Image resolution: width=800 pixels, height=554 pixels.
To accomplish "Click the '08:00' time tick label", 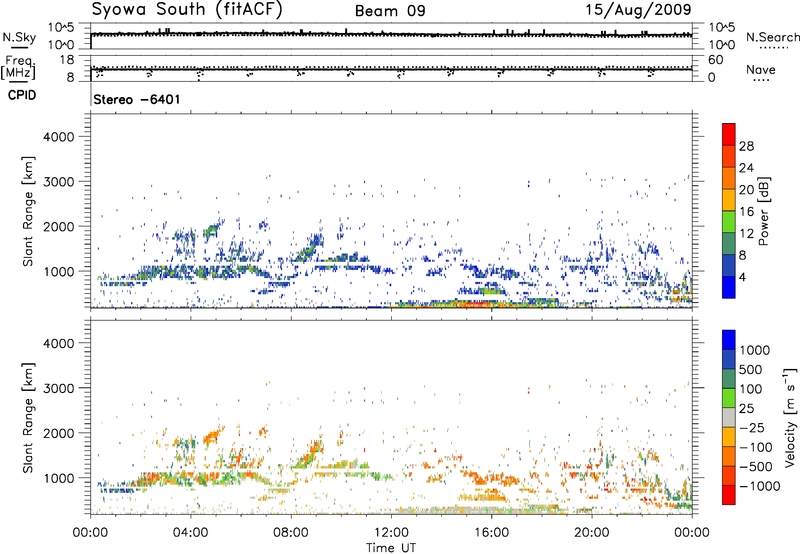I will click(290, 533).
